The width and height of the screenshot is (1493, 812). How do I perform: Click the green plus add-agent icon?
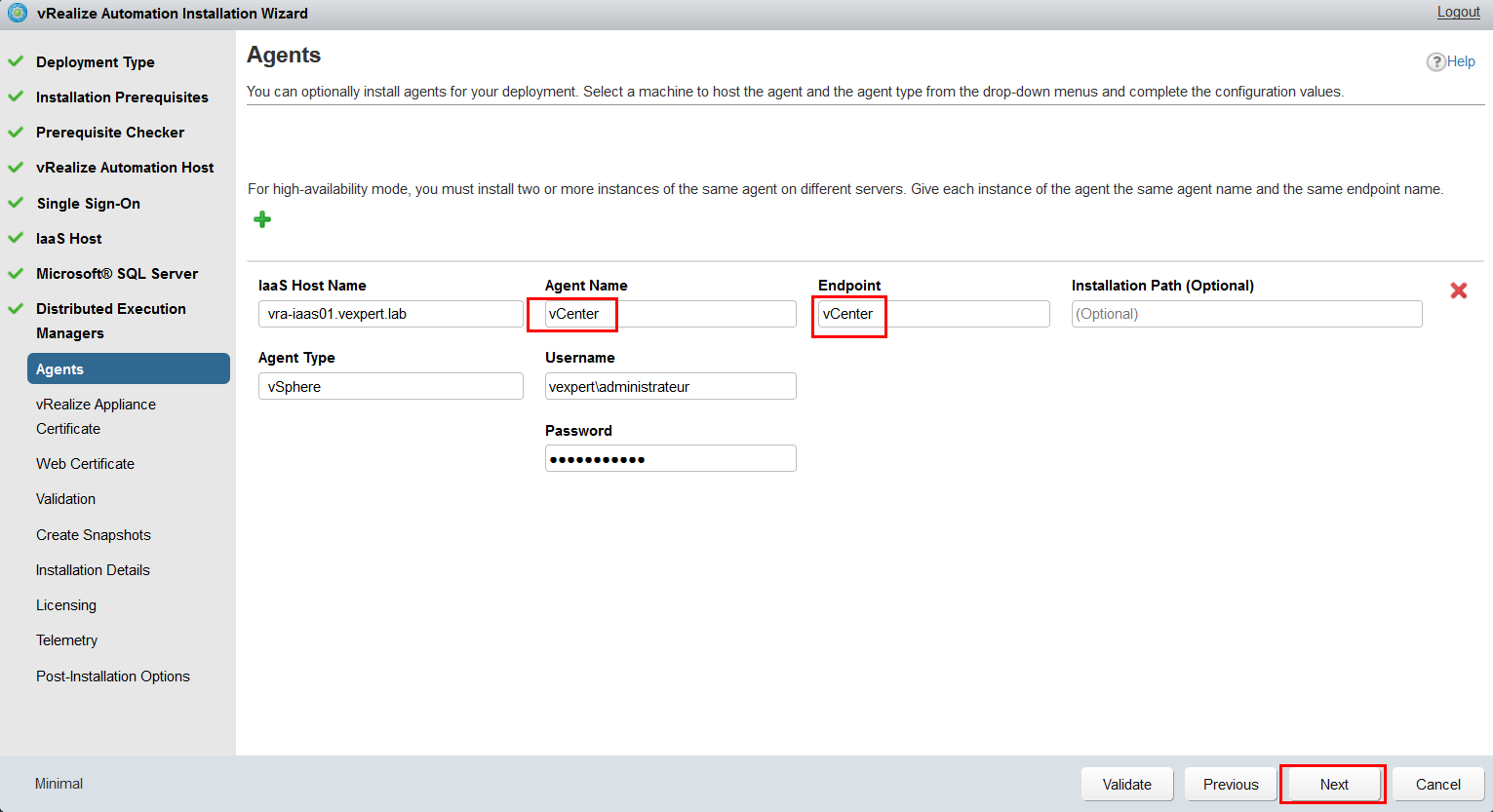click(262, 219)
